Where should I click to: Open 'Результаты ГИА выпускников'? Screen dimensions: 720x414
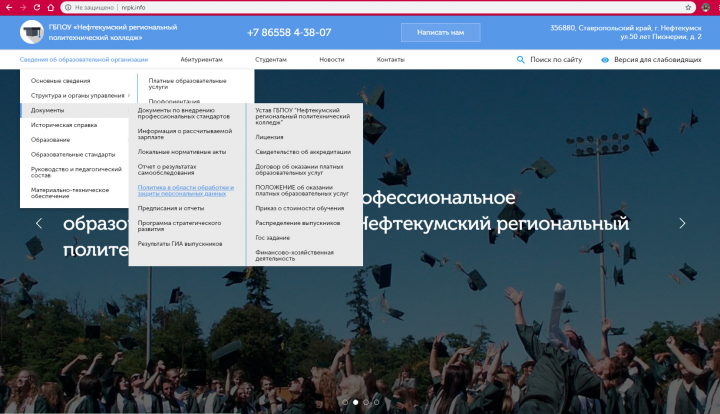click(x=180, y=244)
